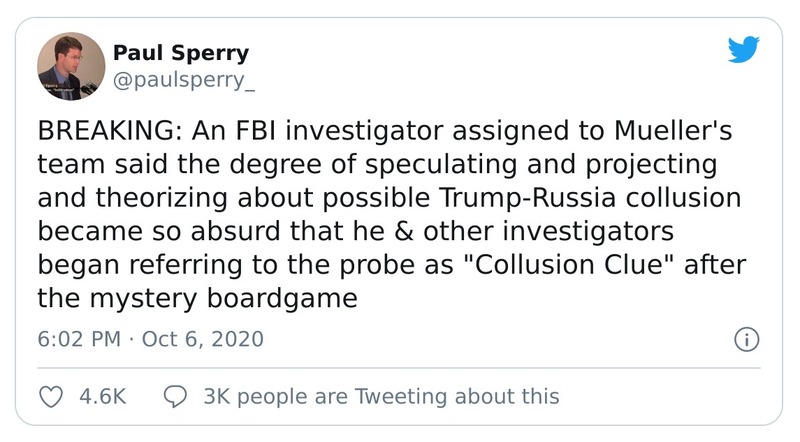Open the info circle icon

(x=745, y=339)
